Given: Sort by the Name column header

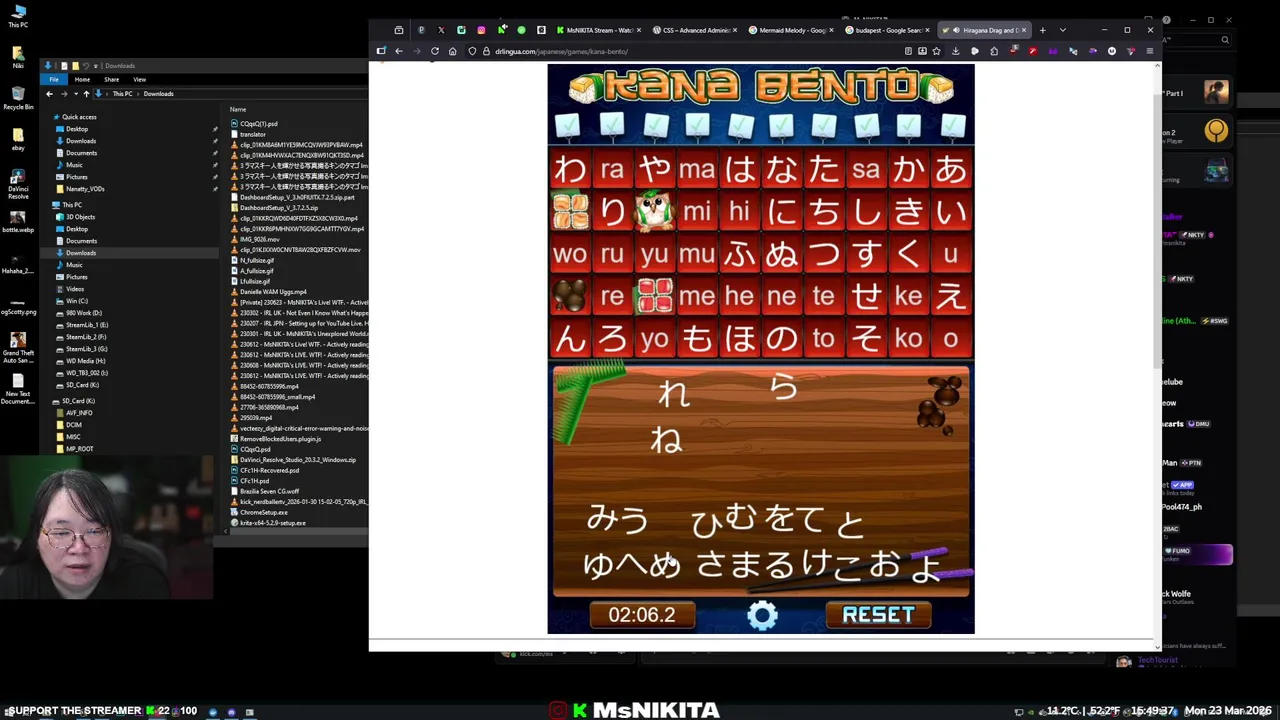Looking at the screenshot, I should (238, 109).
